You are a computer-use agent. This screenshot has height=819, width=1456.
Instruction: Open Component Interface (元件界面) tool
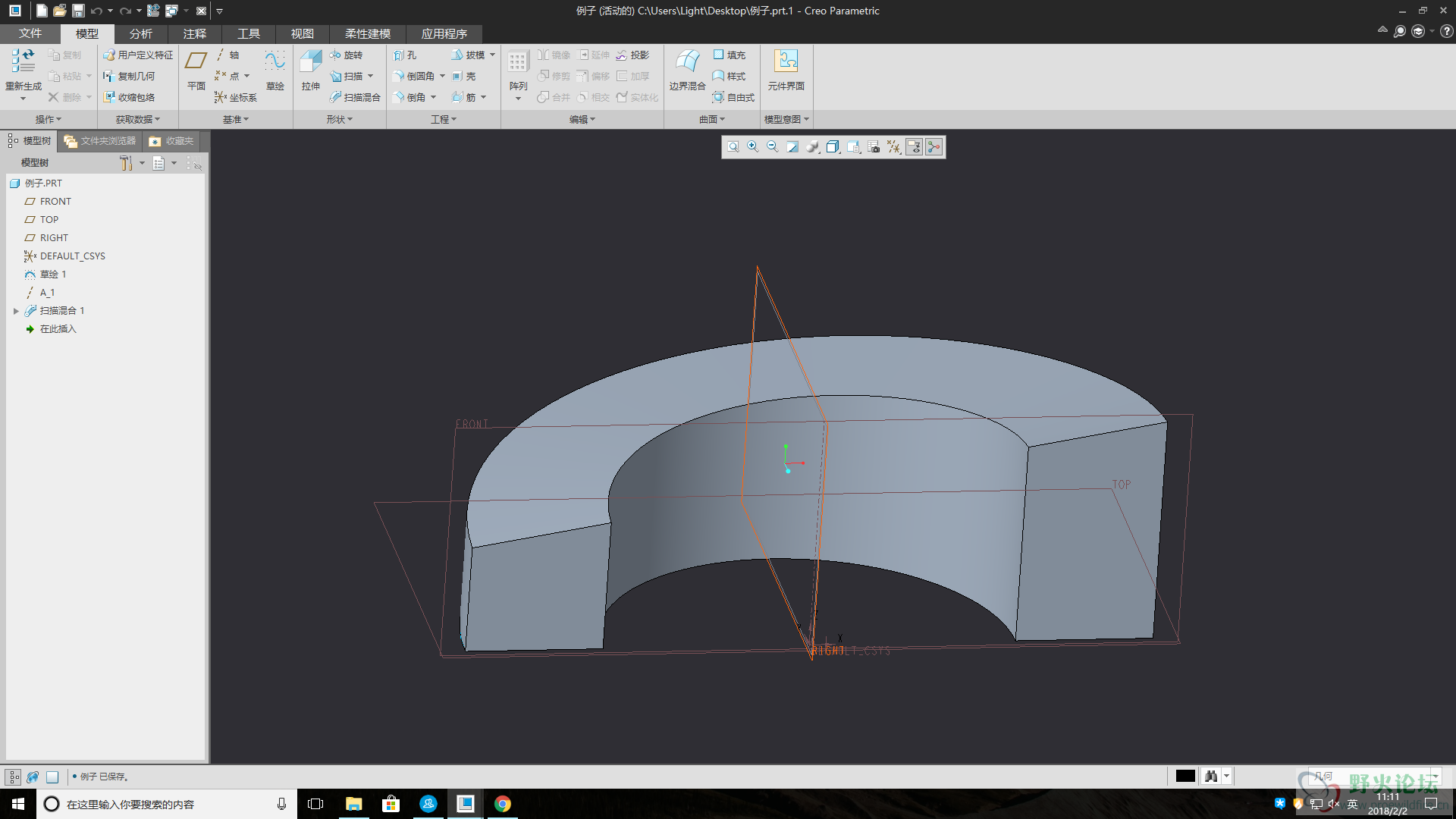[786, 71]
